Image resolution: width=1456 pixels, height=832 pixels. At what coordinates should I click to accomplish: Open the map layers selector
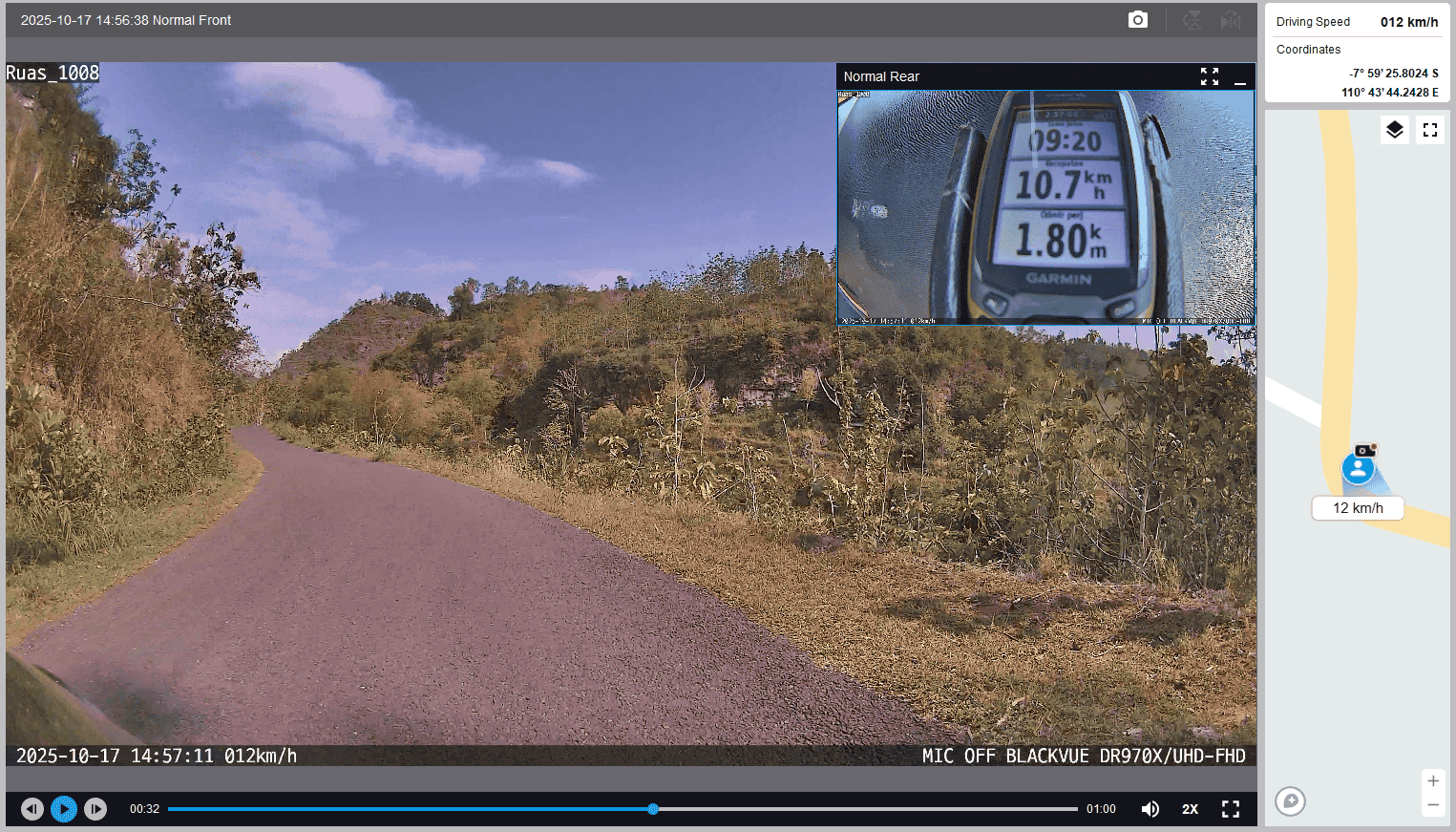pos(1394,130)
